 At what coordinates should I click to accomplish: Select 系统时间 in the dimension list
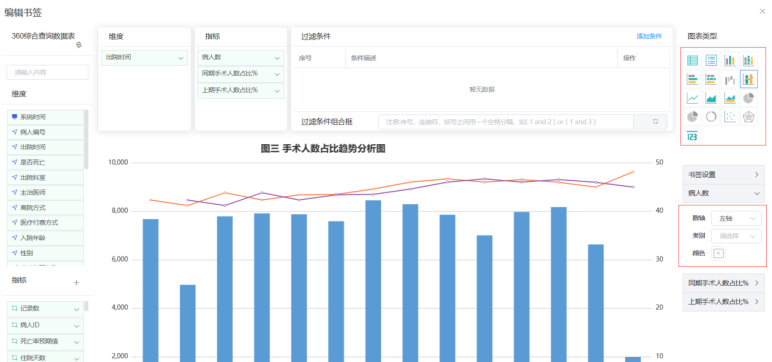tap(45, 117)
